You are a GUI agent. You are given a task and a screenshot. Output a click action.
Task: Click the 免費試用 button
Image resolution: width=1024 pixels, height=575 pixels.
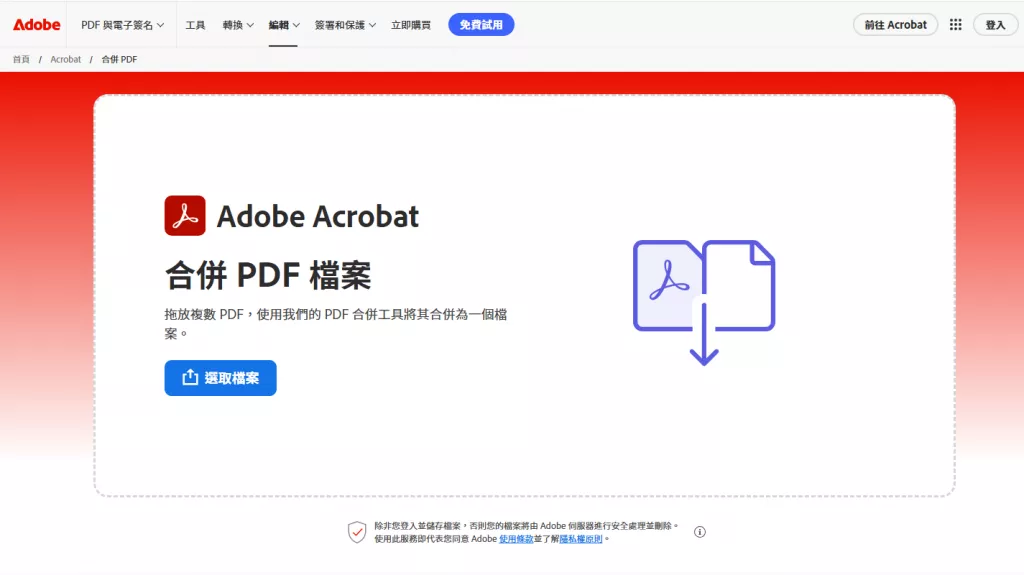(x=481, y=25)
